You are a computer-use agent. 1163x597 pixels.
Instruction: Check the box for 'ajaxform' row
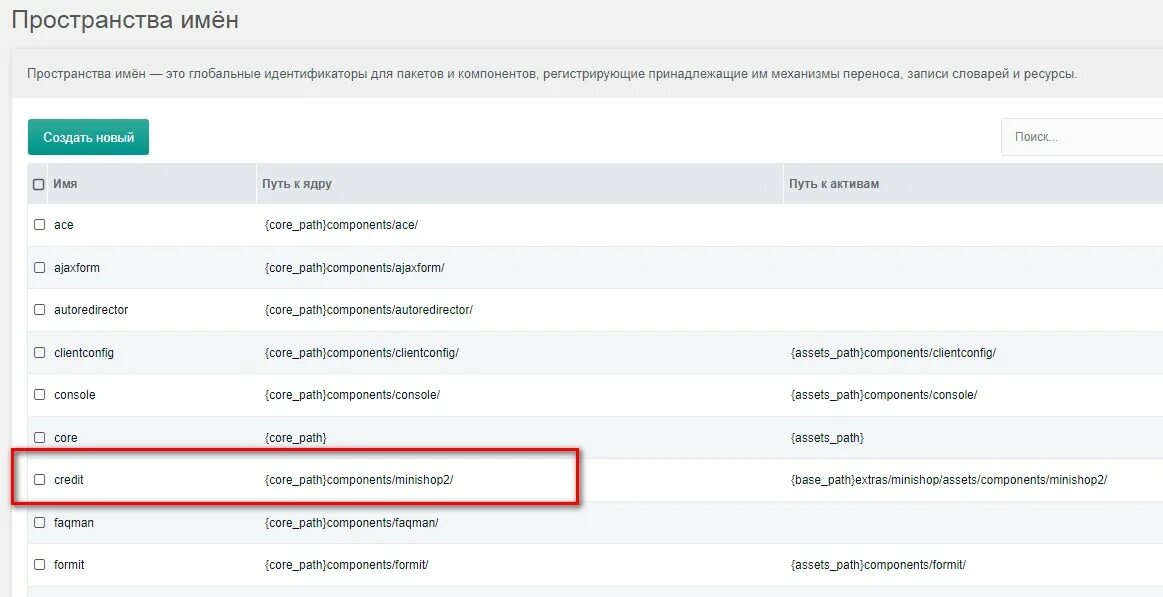click(x=39, y=267)
